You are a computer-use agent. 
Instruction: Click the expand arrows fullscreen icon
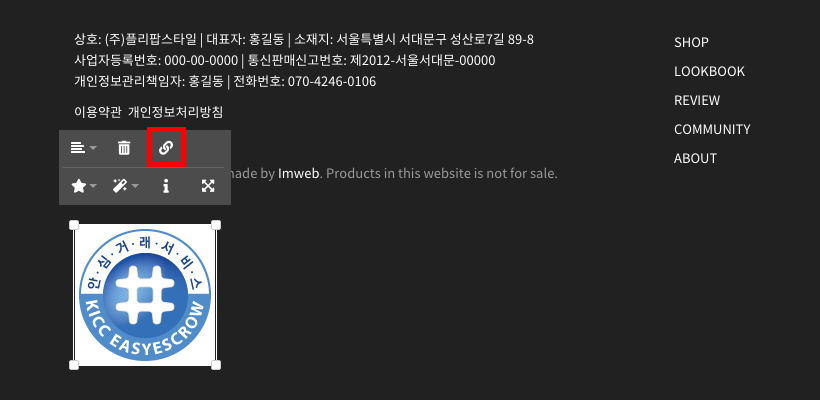(208, 186)
